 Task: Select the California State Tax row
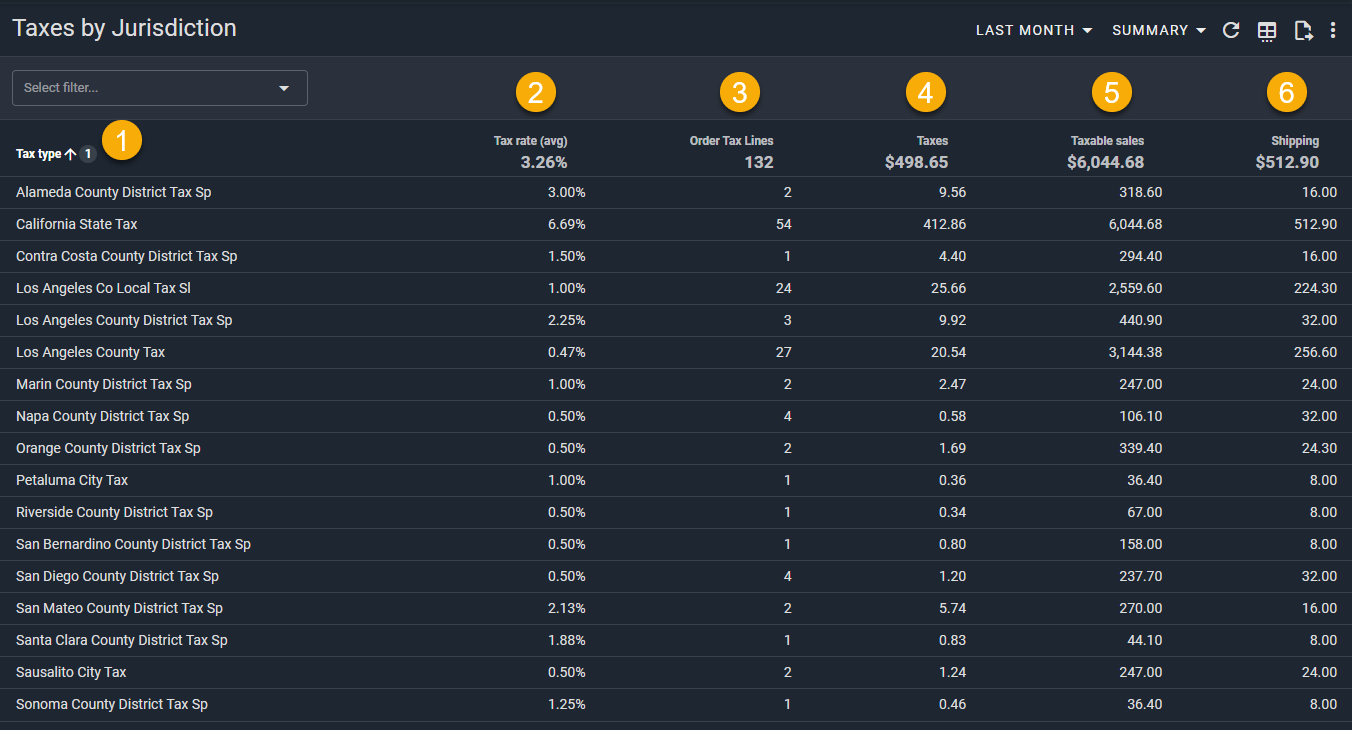(x=77, y=224)
